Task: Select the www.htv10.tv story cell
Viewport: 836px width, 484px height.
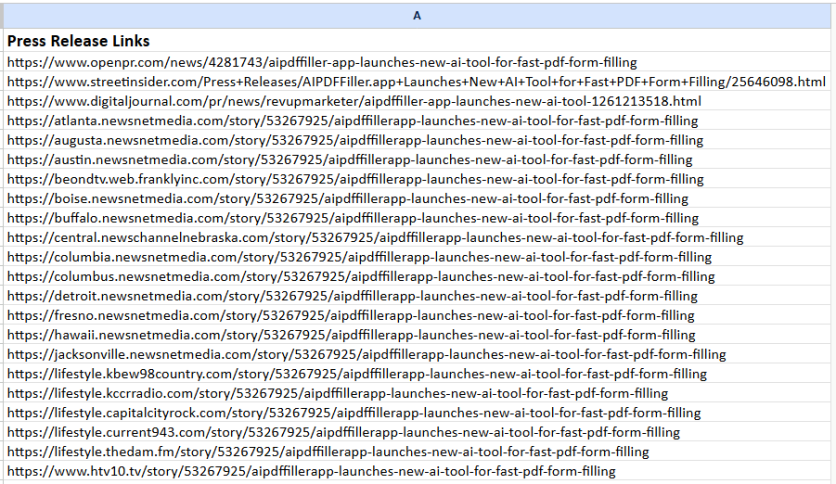Action: 417,471
